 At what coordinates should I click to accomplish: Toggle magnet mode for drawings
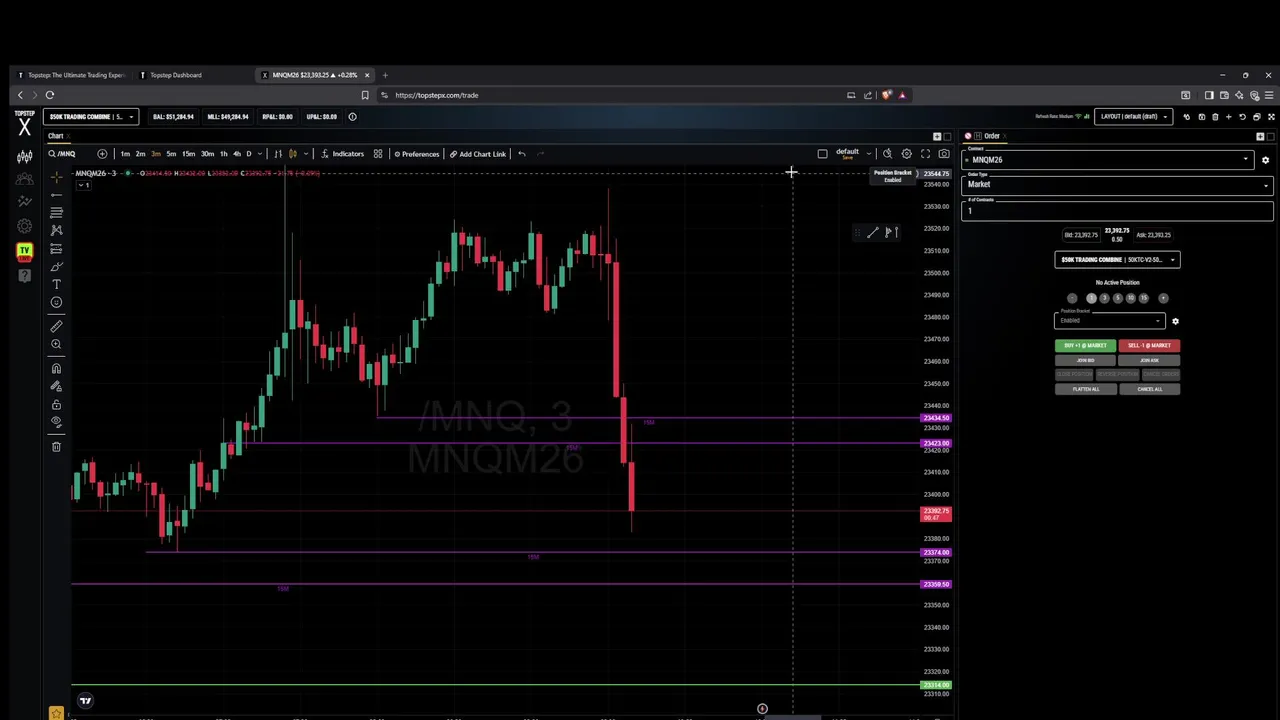(x=56, y=368)
